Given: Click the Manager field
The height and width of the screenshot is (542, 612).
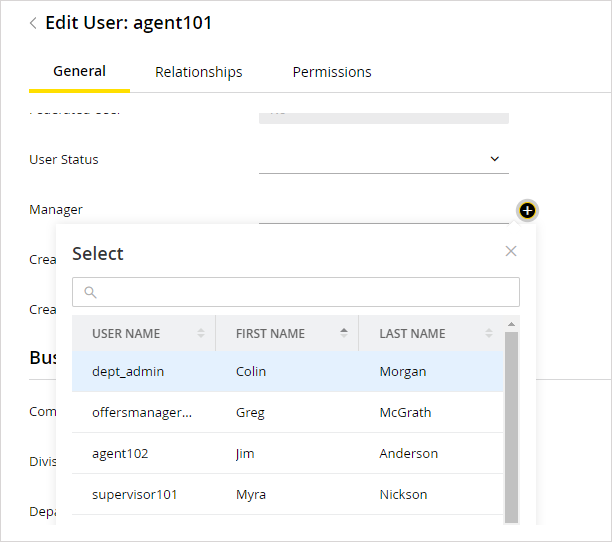Looking at the screenshot, I should click(x=384, y=210).
